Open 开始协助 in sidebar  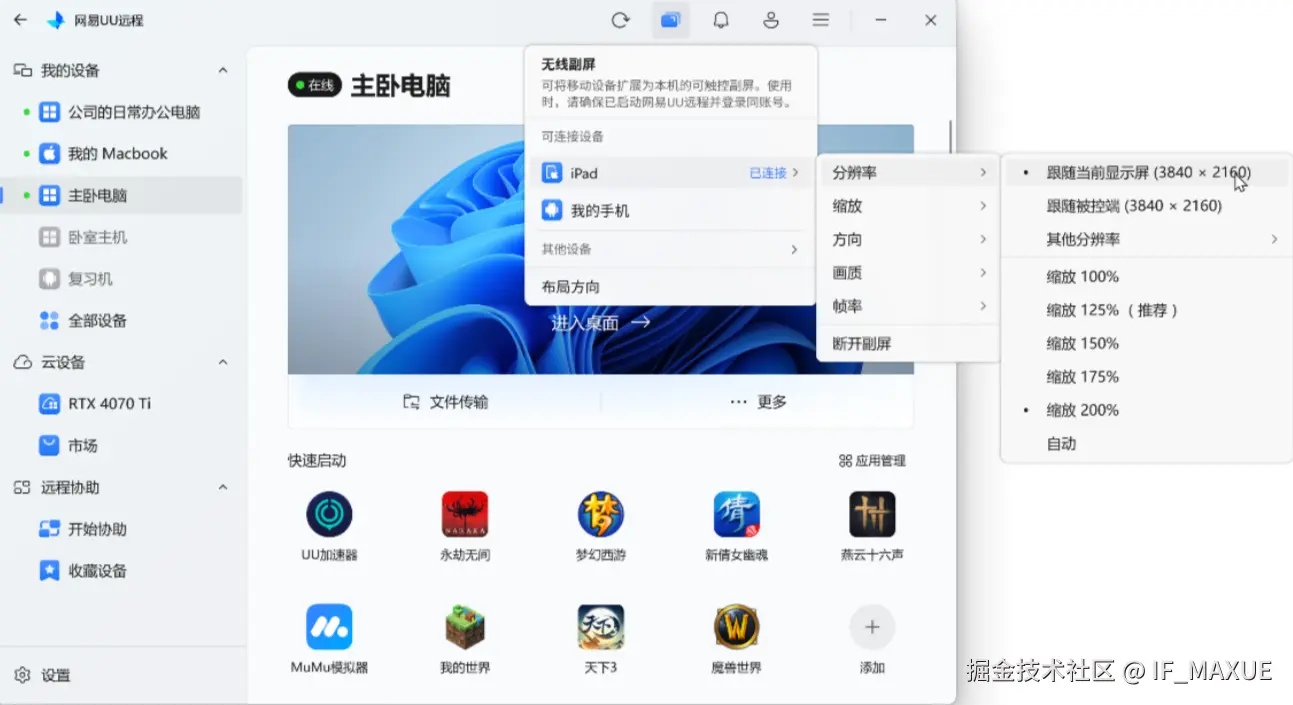(121, 529)
